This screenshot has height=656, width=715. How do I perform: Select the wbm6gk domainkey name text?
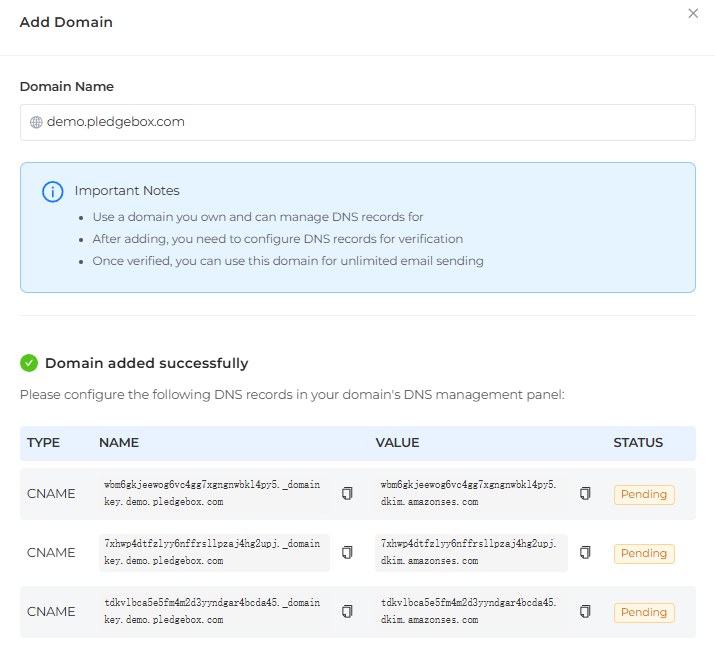point(212,494)
